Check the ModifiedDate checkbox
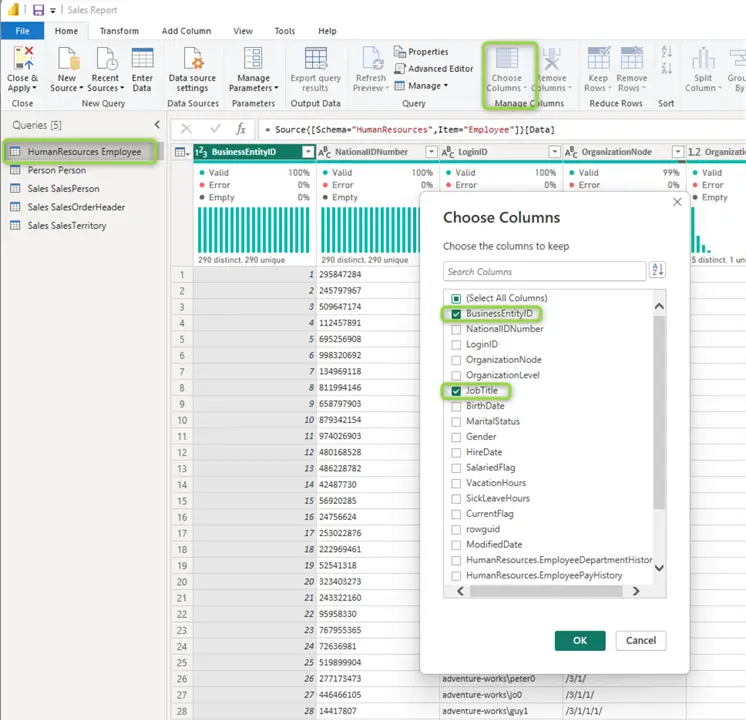This screenshot has height=720, width=746. click(x=456, y=545)
